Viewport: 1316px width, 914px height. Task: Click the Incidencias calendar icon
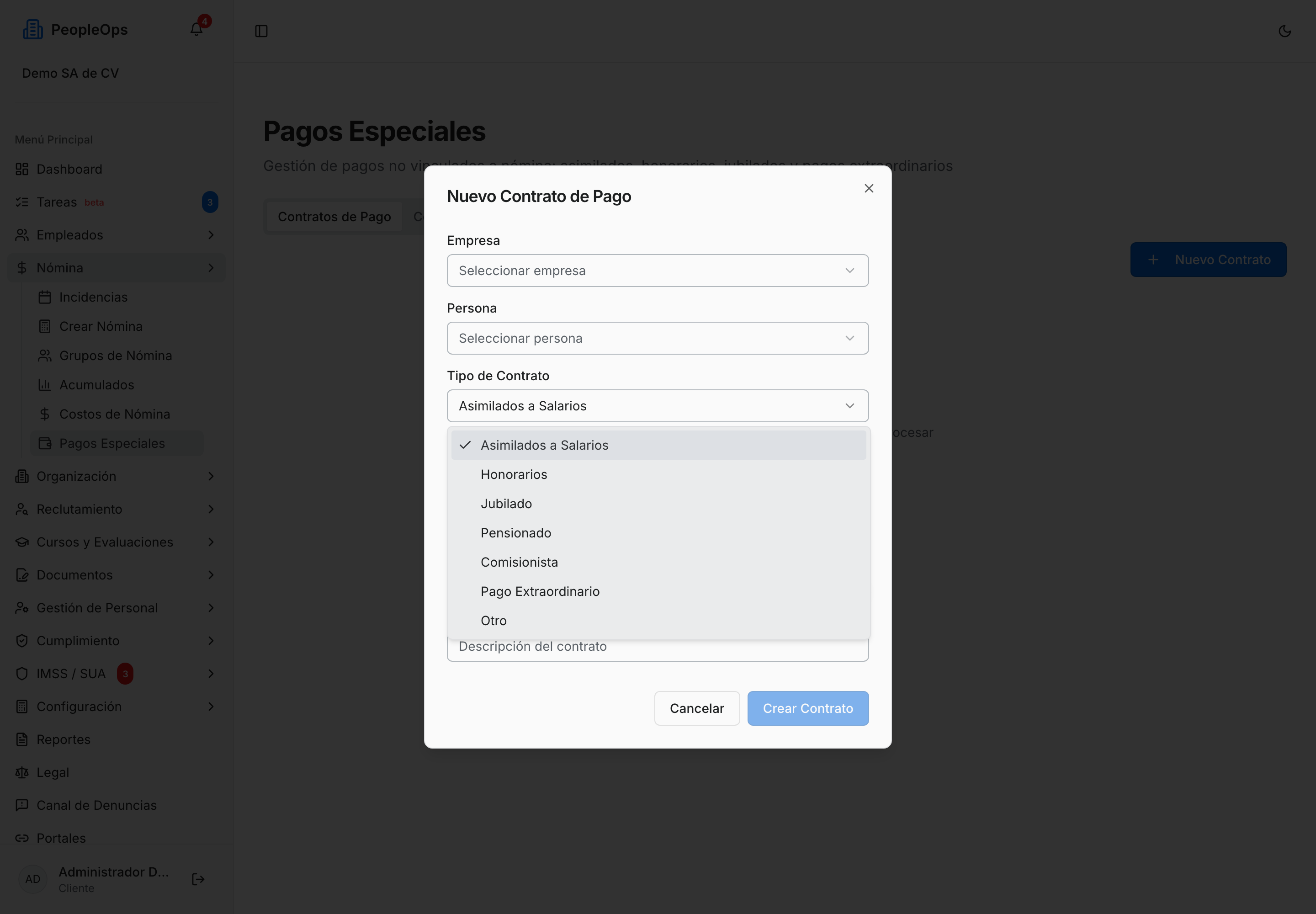(45, 297)
